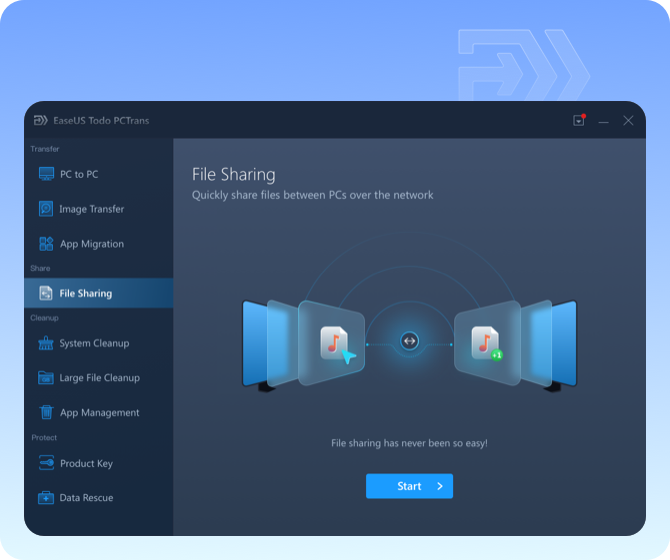Click the source music file icon with cursor
The height and width of the screenshot is (560, 670).
pyautogui.click(x=338, y=344)
